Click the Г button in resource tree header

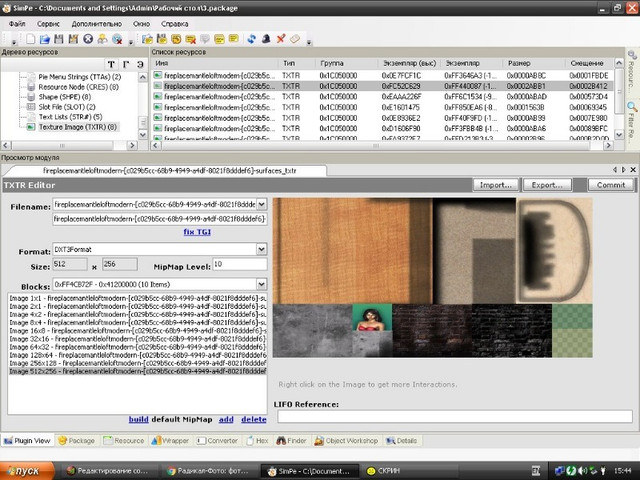click(126, 64)
